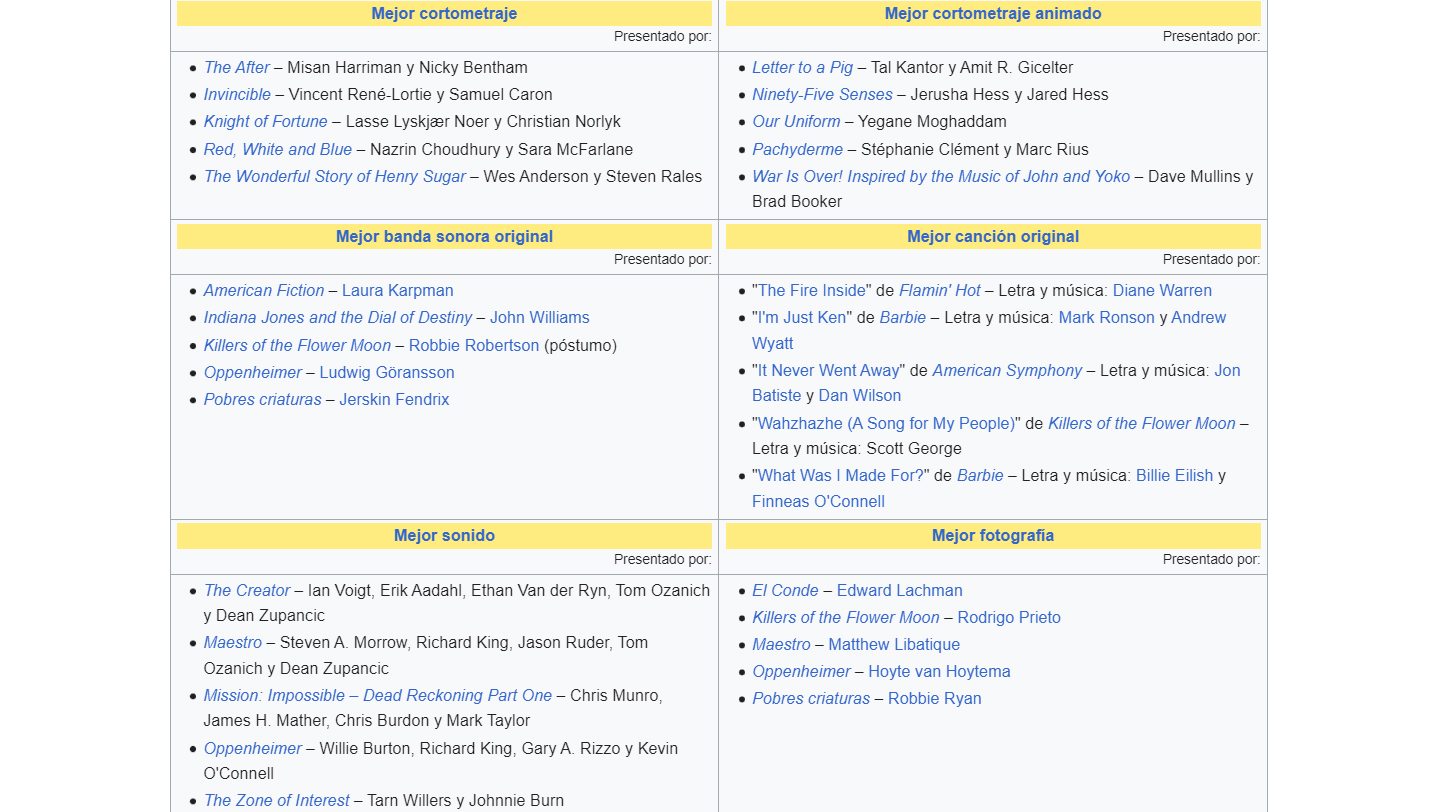Click the Billie Eilish link
Image resolution: width=1454 pixels, height=812 pixels.
coord(1175,476)
